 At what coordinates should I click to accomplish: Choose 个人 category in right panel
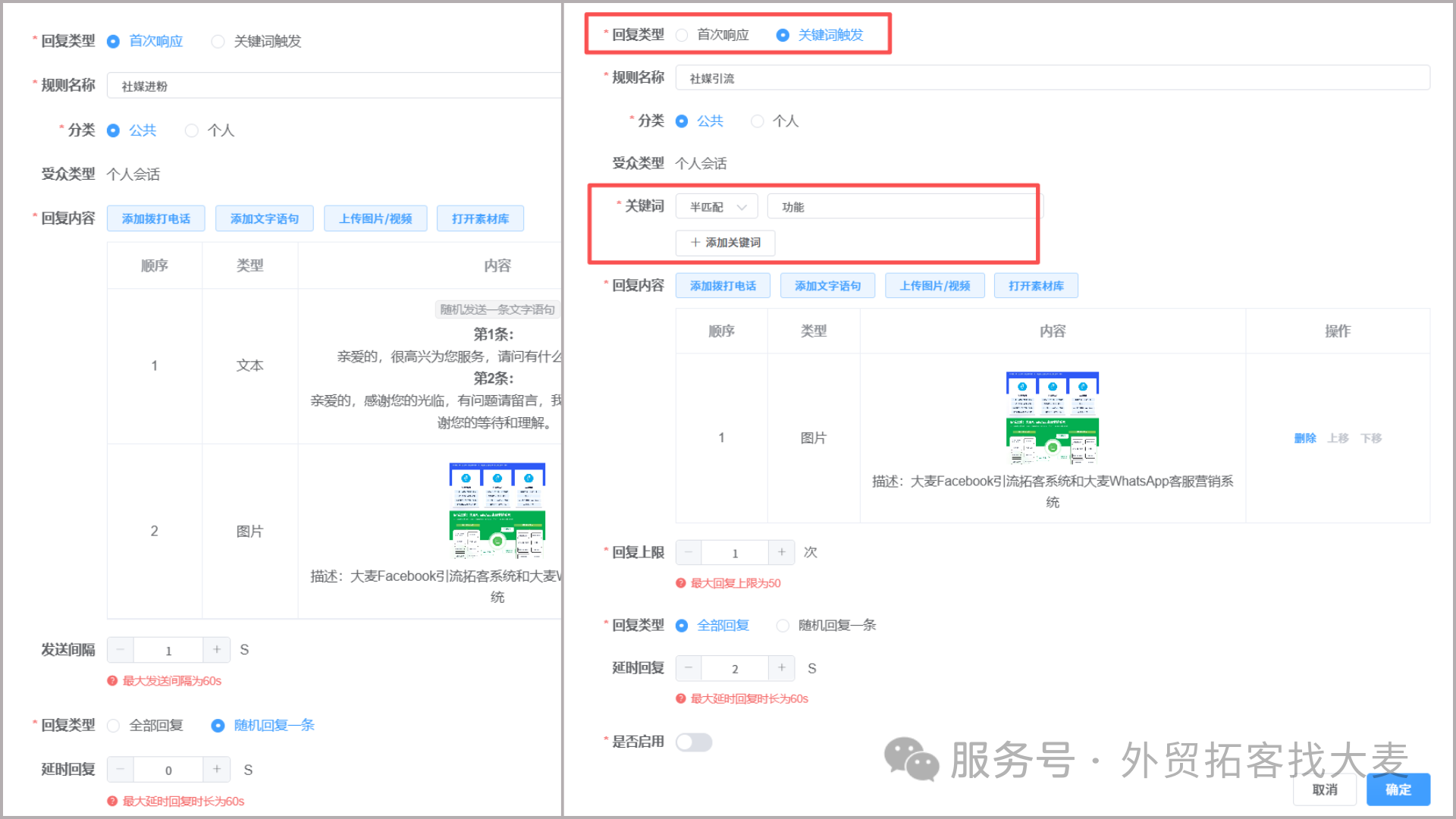point(757,121)
